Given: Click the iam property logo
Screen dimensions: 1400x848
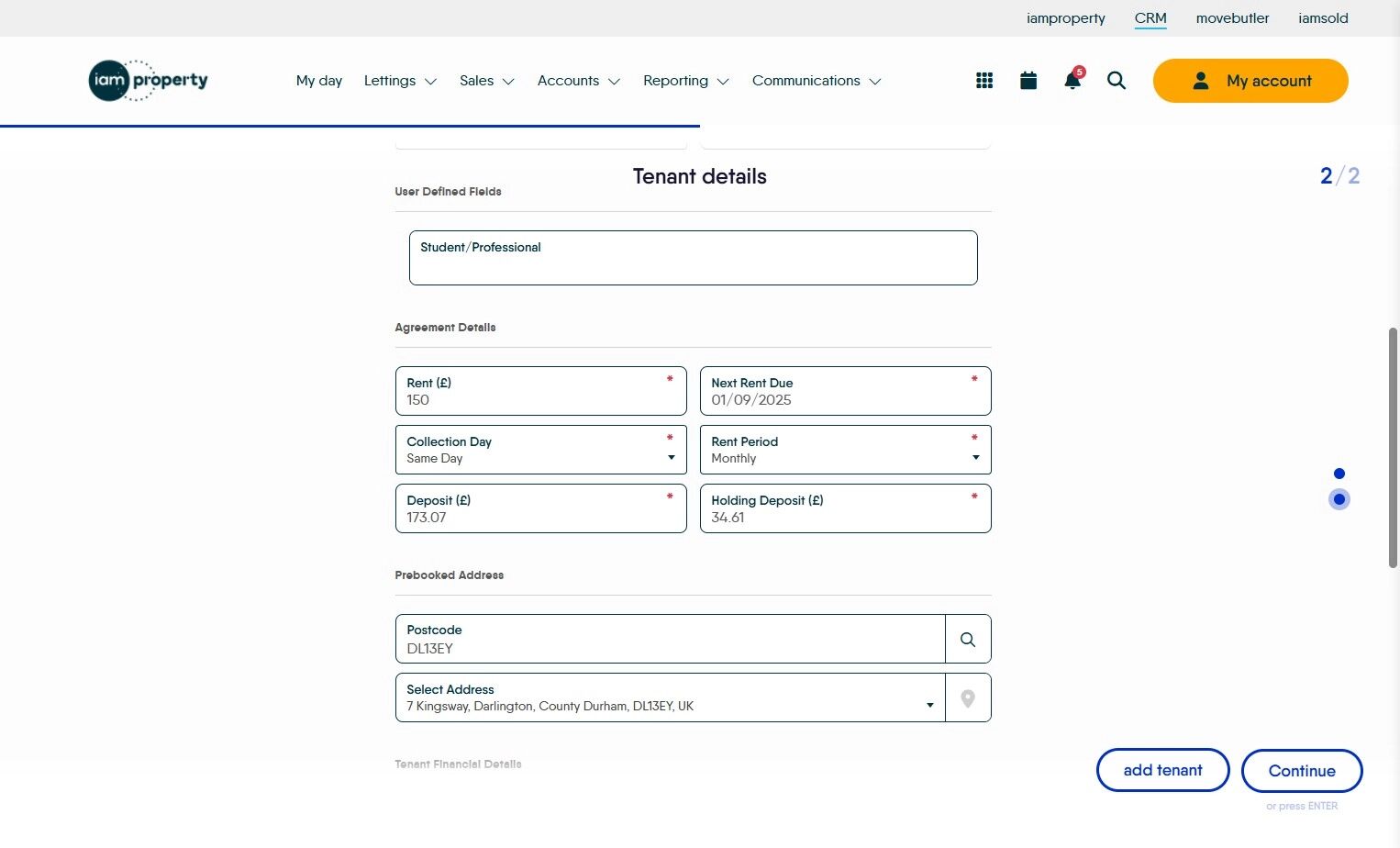Looking at the screenshot, I should click(149, 81).
